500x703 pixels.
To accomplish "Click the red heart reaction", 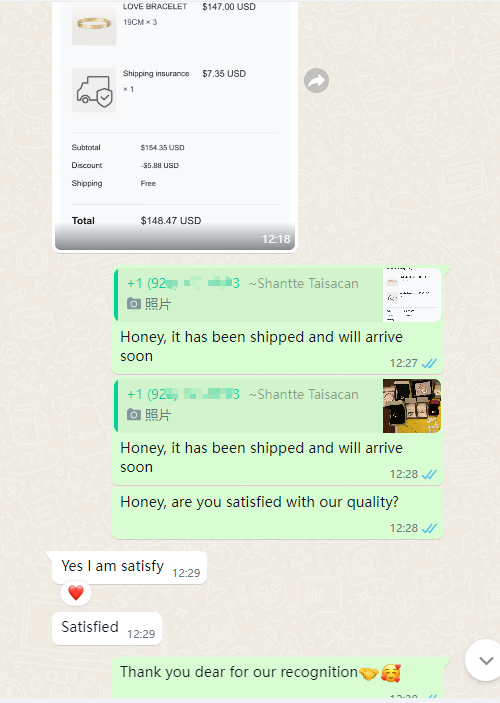I will pyautogui.click(x=76, y=593).
